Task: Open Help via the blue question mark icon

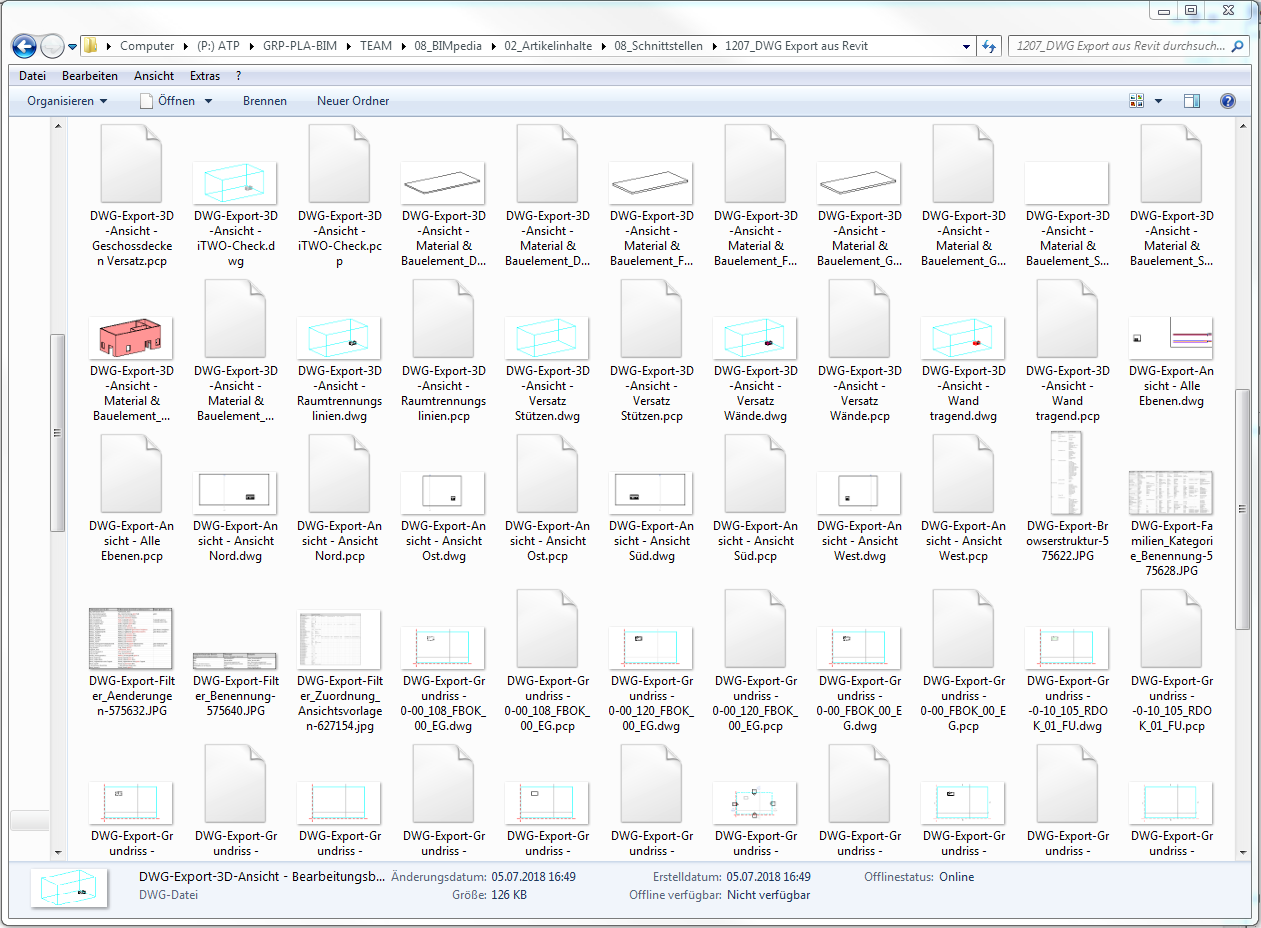Action: point(1227,100)
